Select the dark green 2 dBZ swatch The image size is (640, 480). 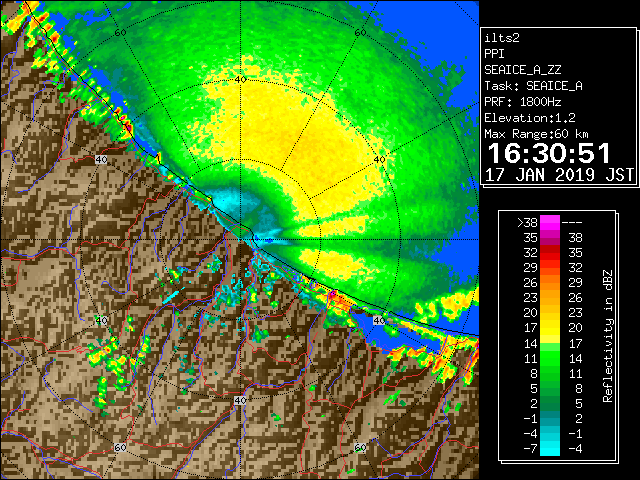tap(550, 403)
